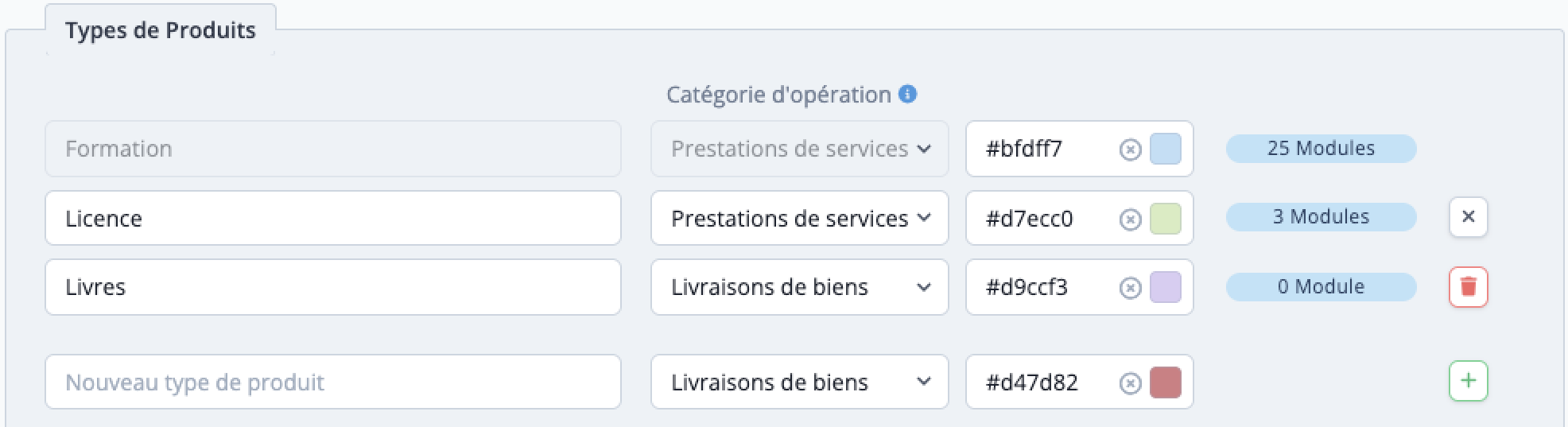Click the 0 Module badge
This screenshot has height=427, width=1568.
point(1321,287)
